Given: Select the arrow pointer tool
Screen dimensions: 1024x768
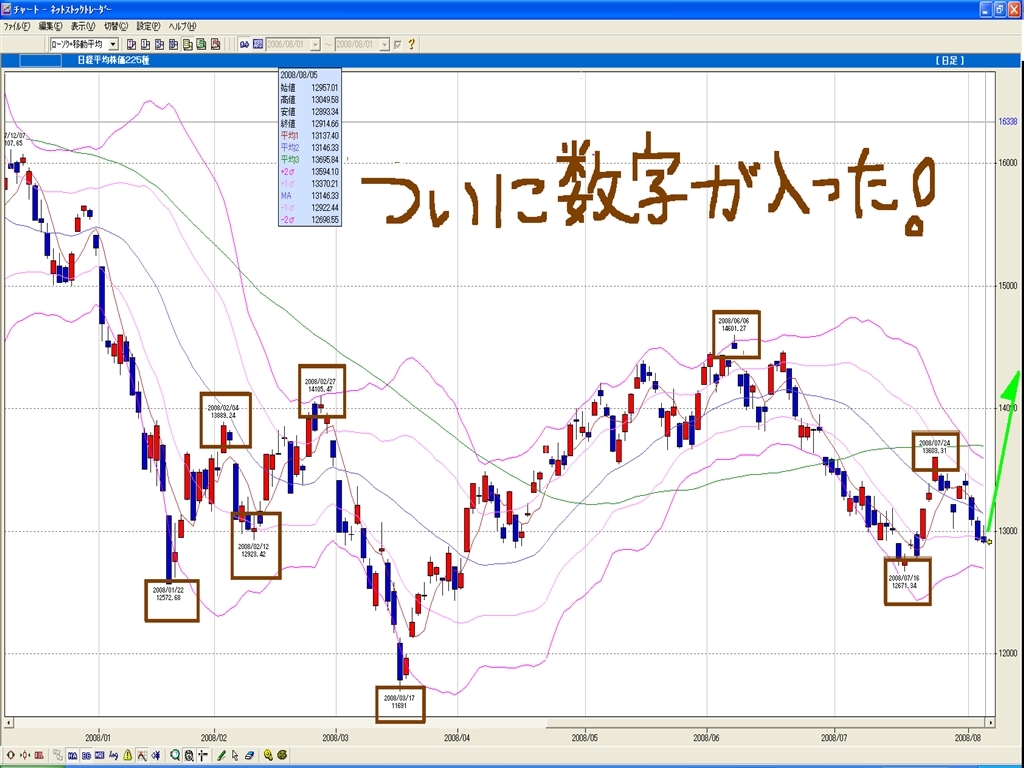Looking at the screenshot, I should coord(235,756).
